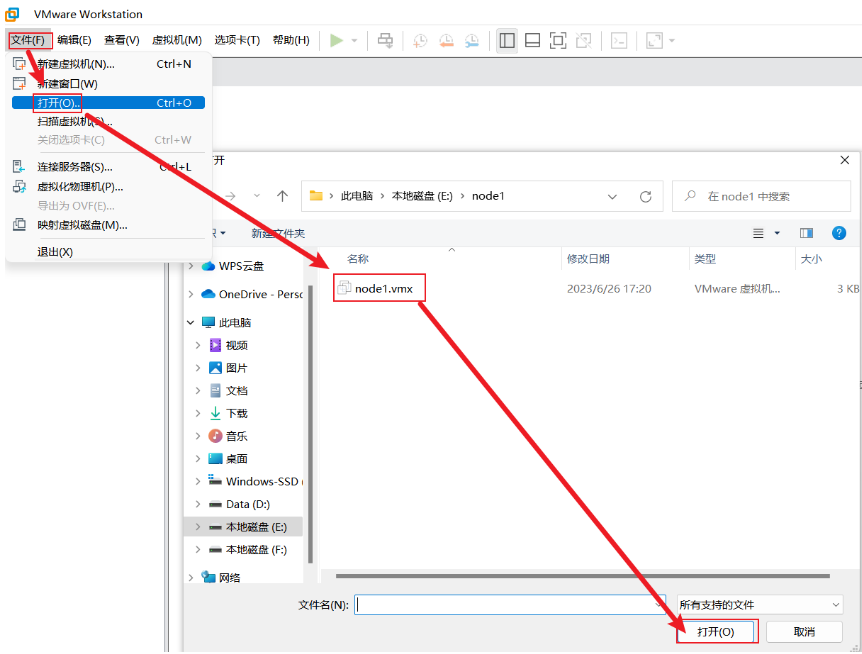Choose 退出(X) from the File menu

pyautogui.click(x=108, y=252)
